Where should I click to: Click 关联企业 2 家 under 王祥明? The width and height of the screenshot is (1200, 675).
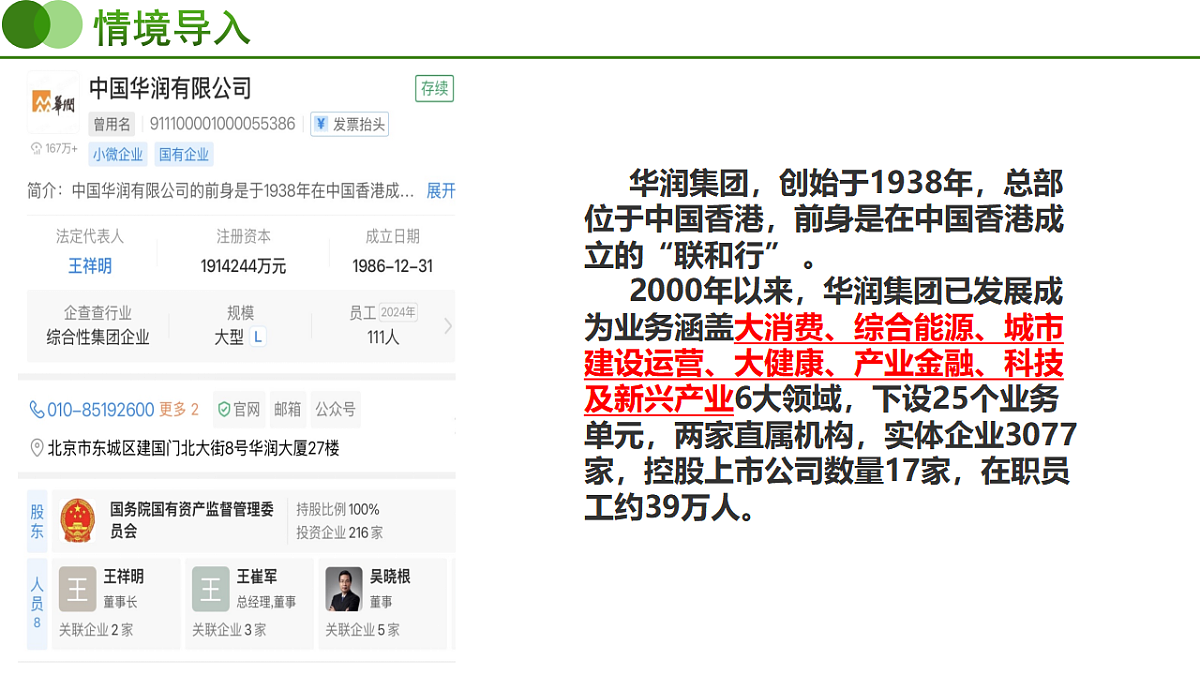(95, 630)
